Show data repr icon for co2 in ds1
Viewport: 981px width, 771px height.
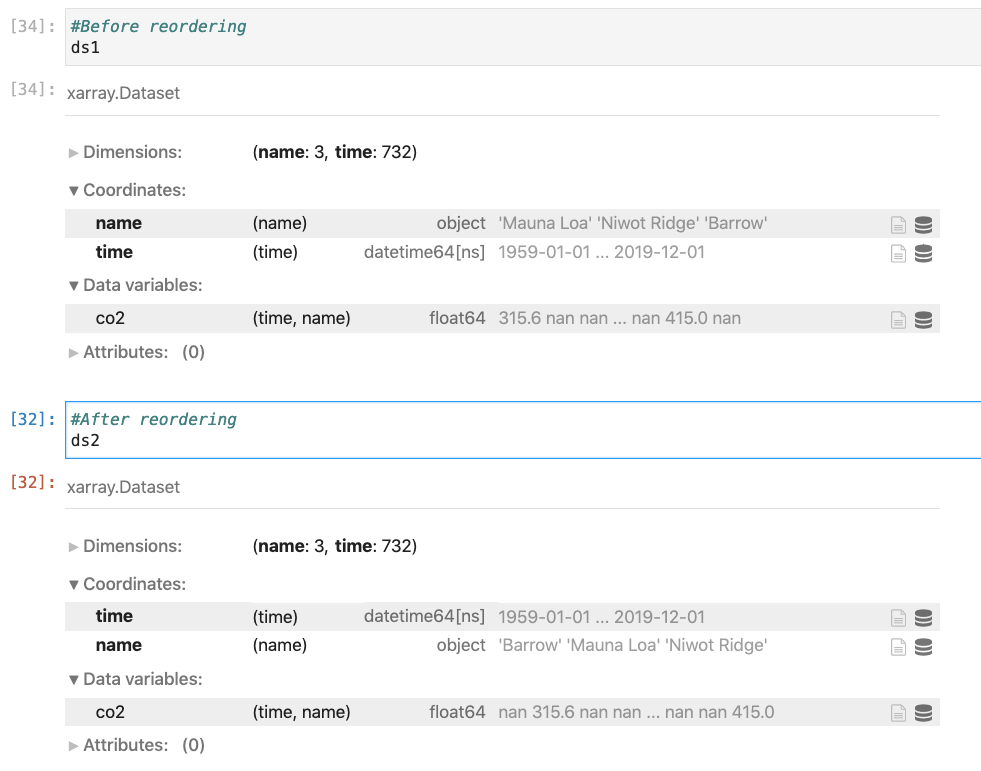[923, 319]
